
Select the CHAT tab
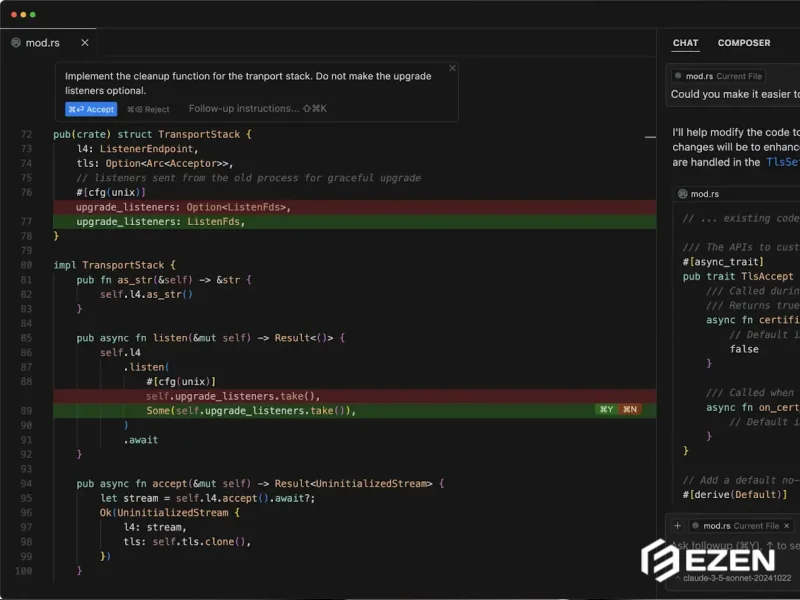point(685,42)
